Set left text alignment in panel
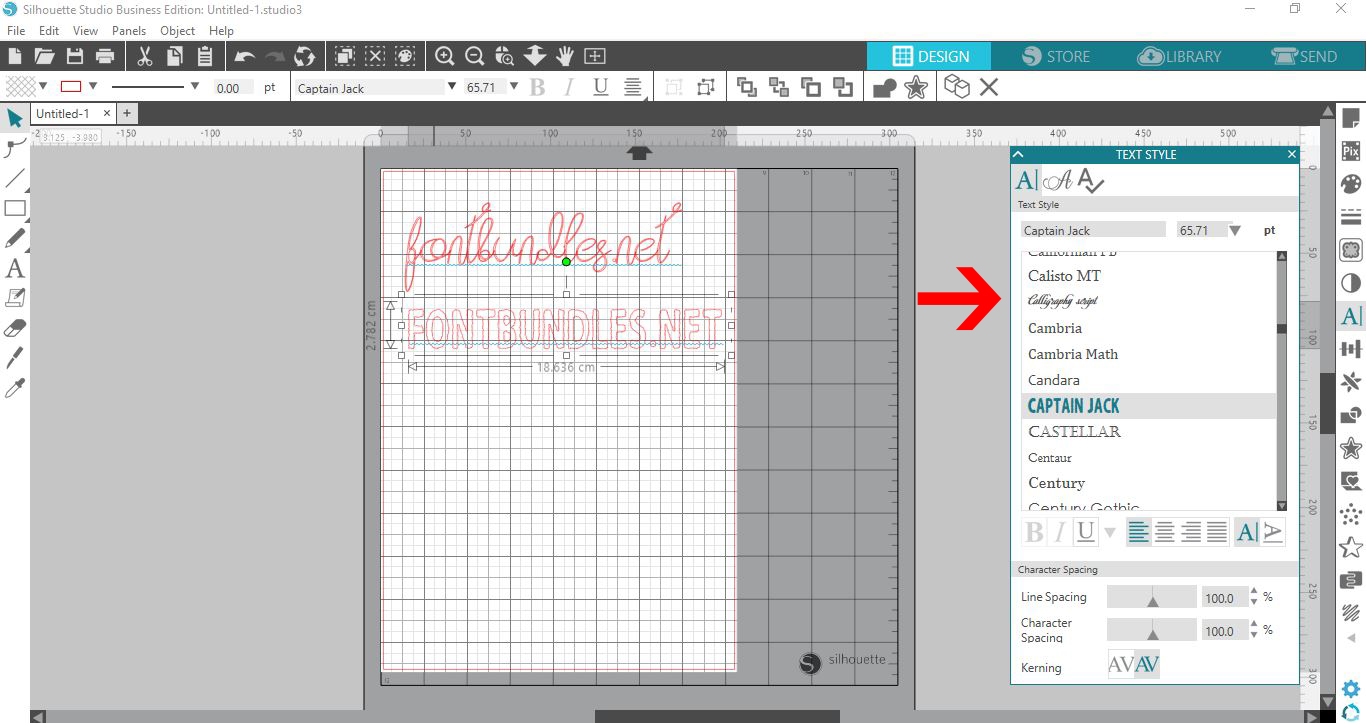The image size is (1366, 723). pos(1139,532)
